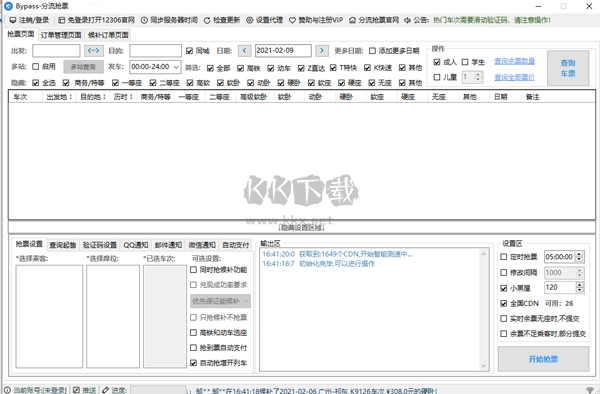Viewport: 600px width, 394px height.
Task: Toggle the 同城 checkbox
Action: click(189, 50)
